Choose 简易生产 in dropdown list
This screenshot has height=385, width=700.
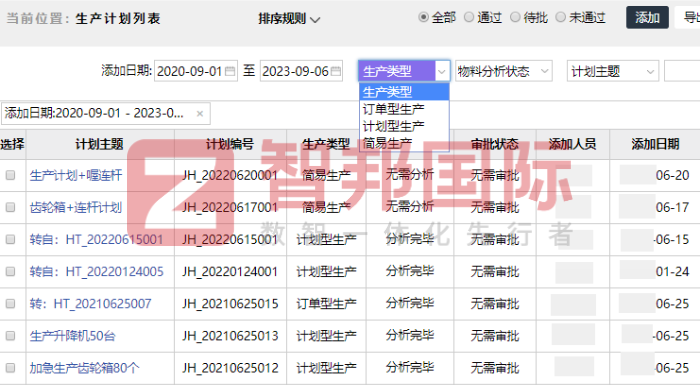click(404, 143)
